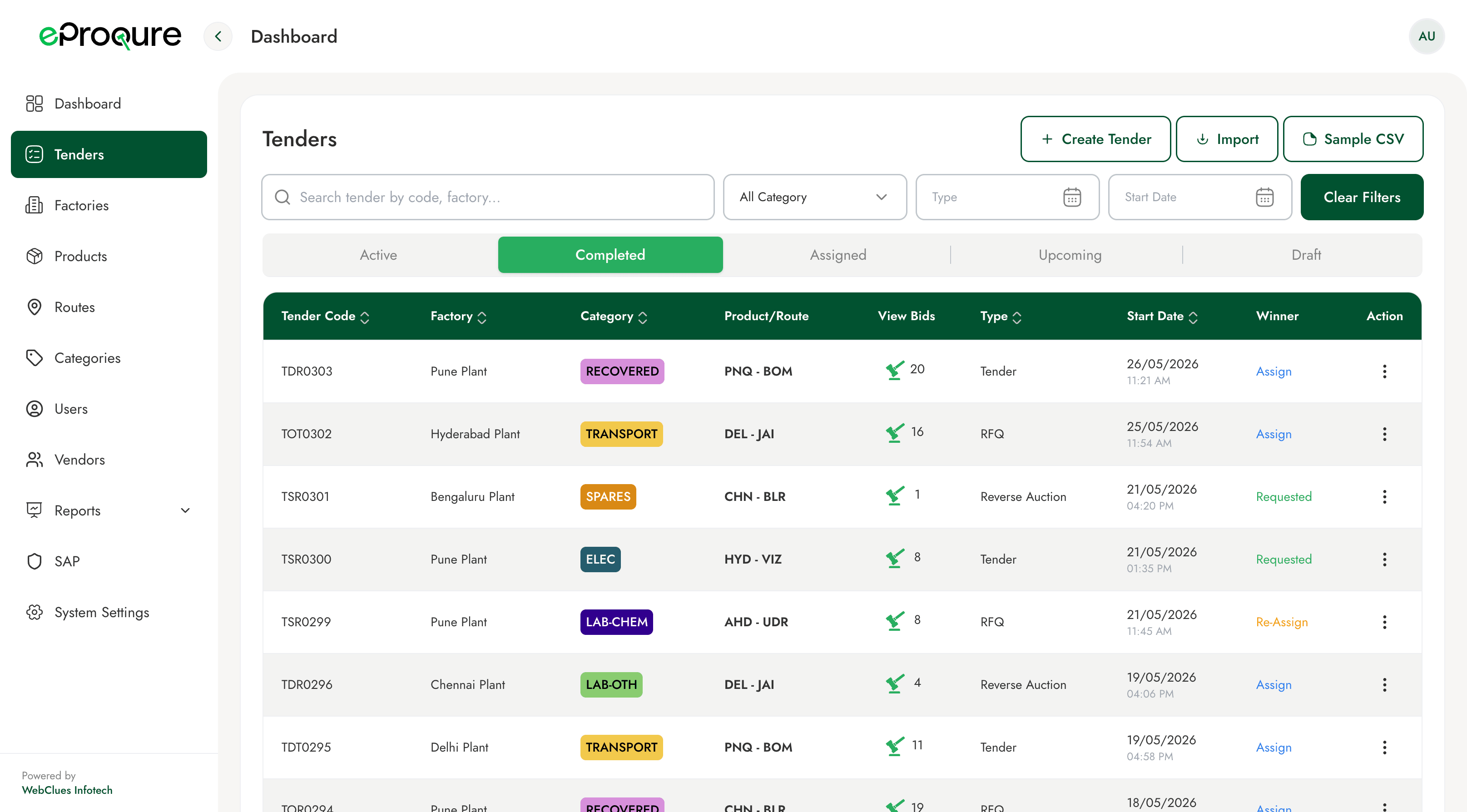Click Re-Assign link for TSR0299
Viewport: 1467px width, 812px height.
tap(1281, 622)
